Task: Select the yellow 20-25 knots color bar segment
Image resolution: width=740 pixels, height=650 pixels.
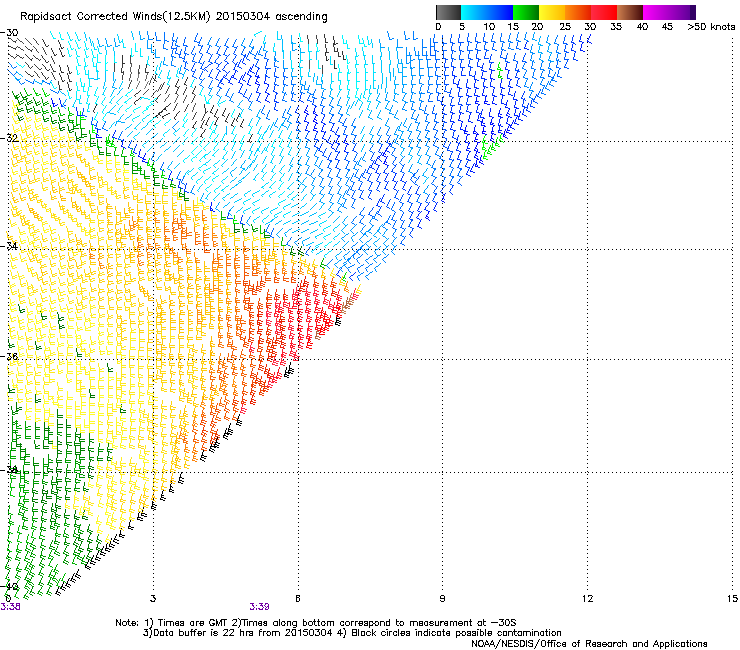Action: [552, 12]
